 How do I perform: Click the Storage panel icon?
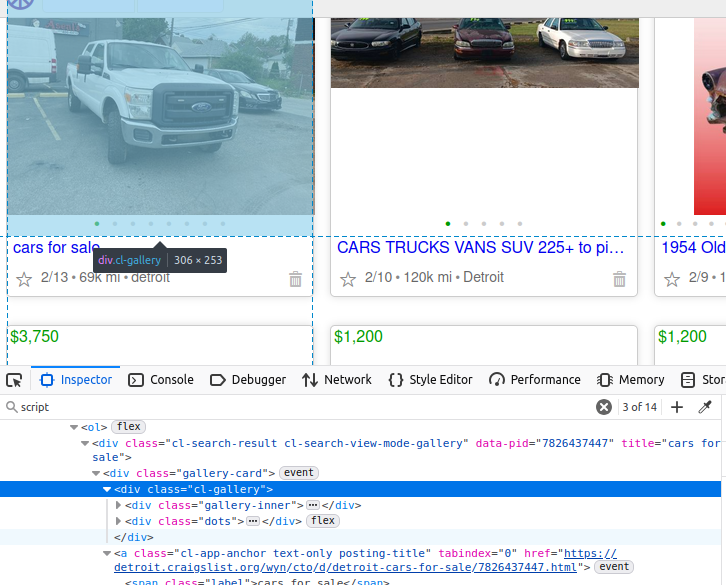(688, 380)
